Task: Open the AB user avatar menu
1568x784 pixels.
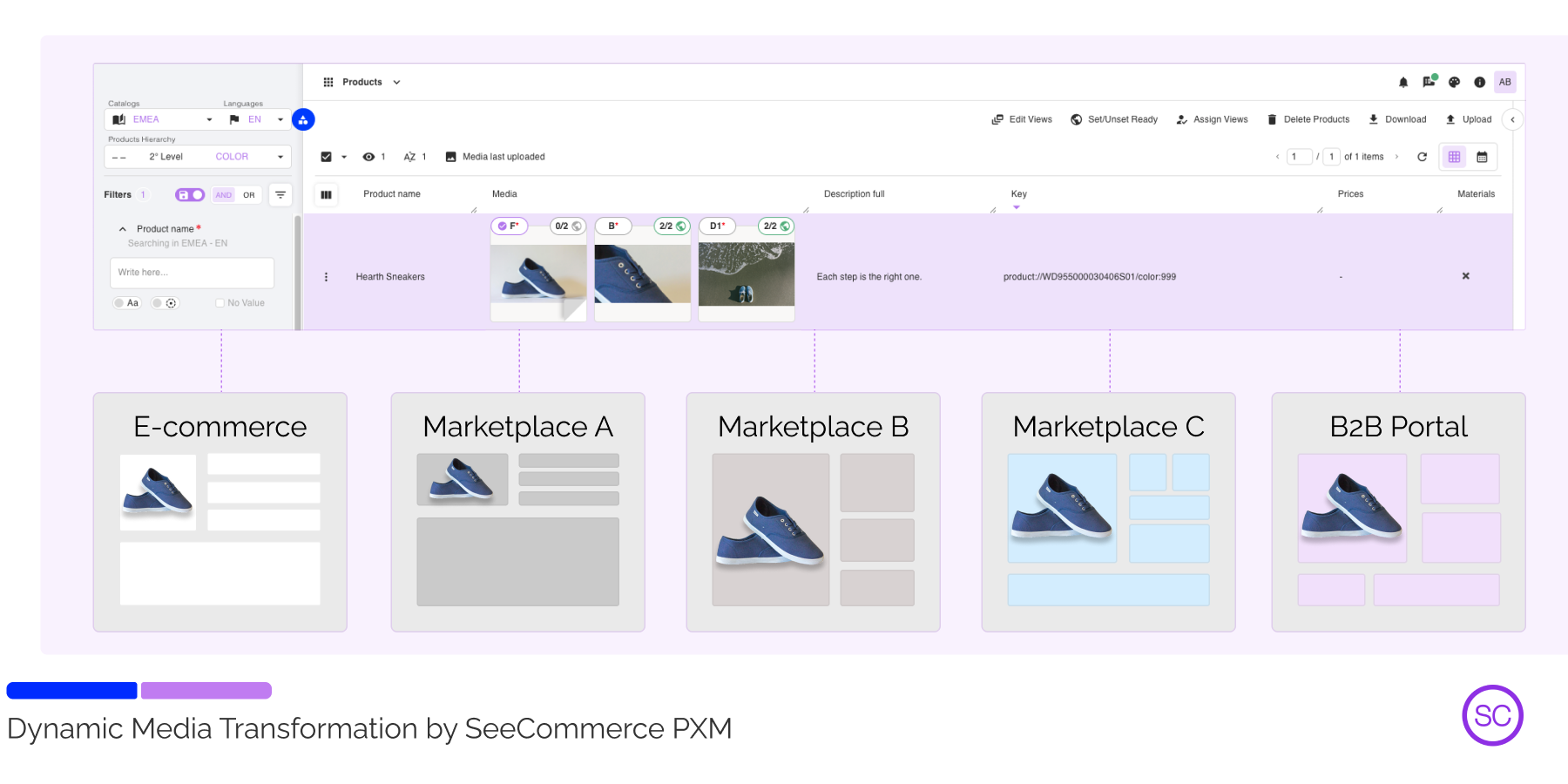Action: [x=1504, y=82]
